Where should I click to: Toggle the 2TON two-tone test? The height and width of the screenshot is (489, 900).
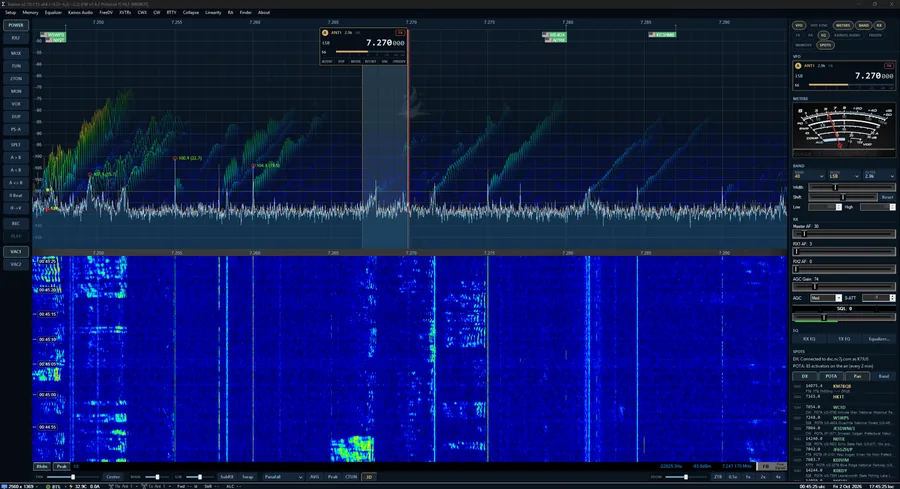point(16,79)
